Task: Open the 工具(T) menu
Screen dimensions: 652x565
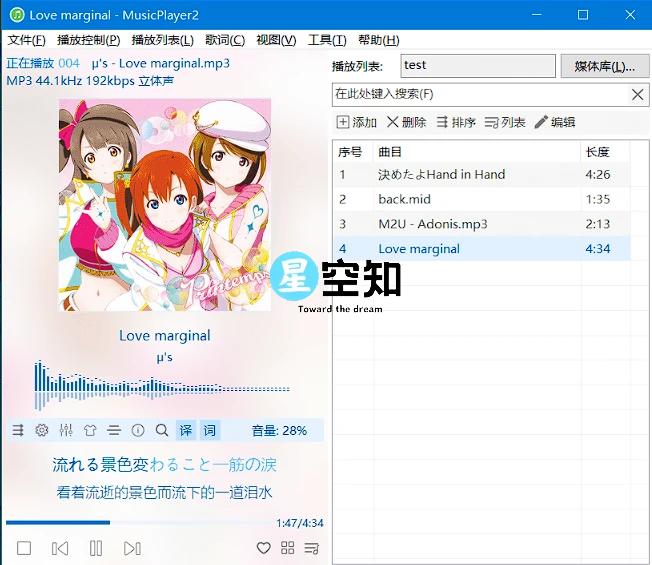Action: coord(327,40)
